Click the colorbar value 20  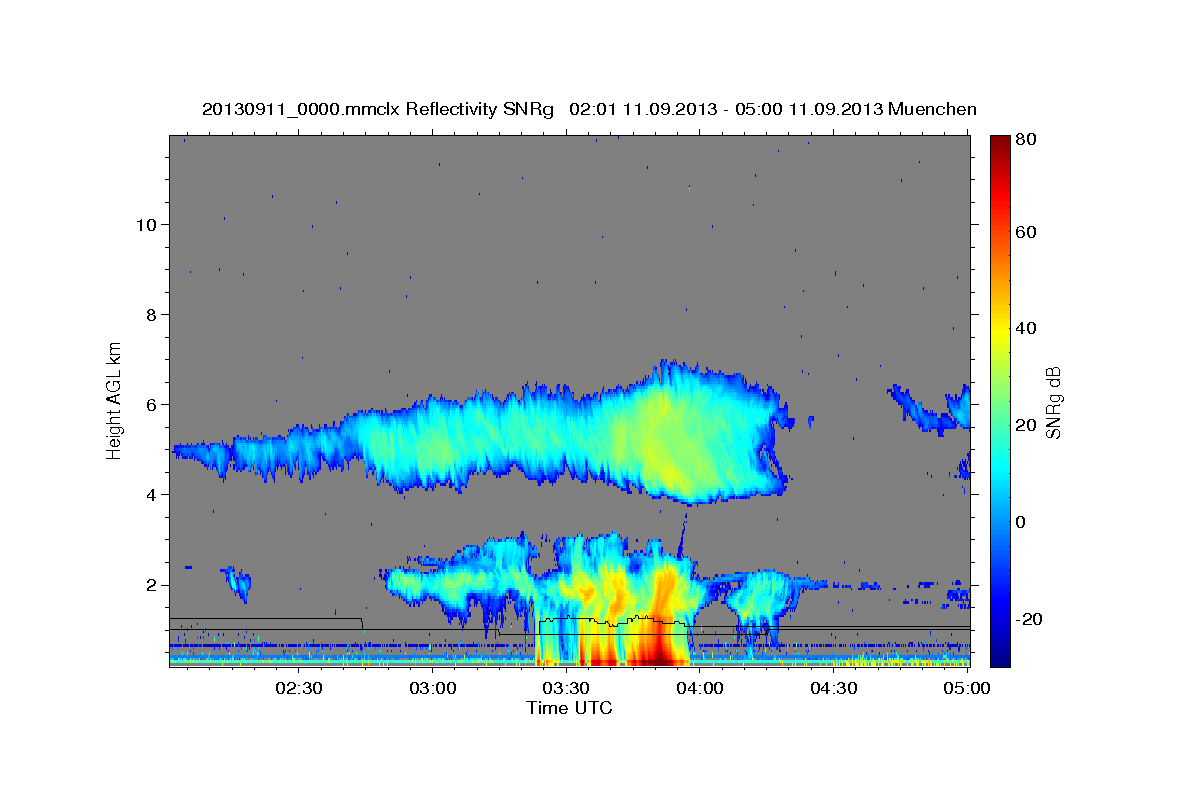pos(1026,425)
